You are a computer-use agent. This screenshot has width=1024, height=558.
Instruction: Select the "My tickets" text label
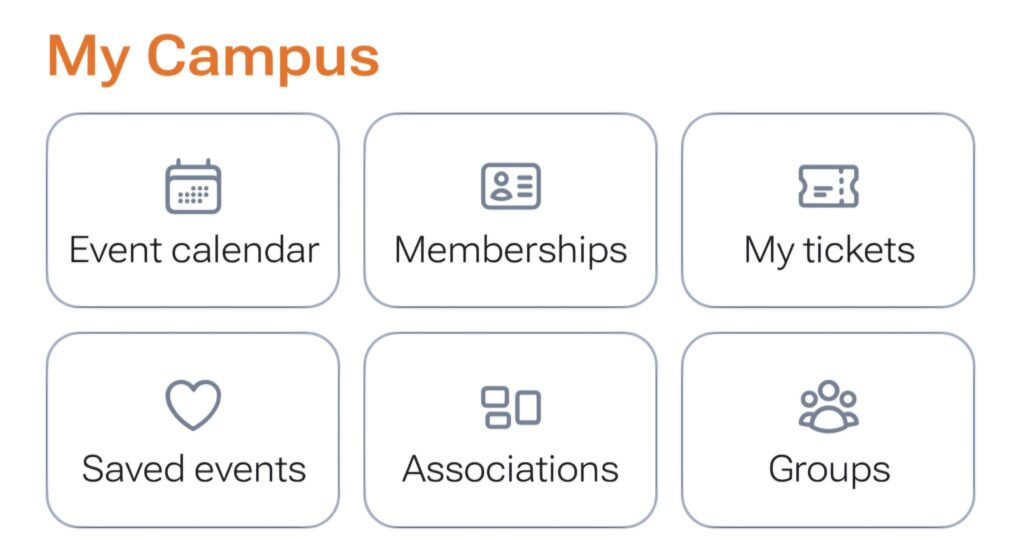829,252
